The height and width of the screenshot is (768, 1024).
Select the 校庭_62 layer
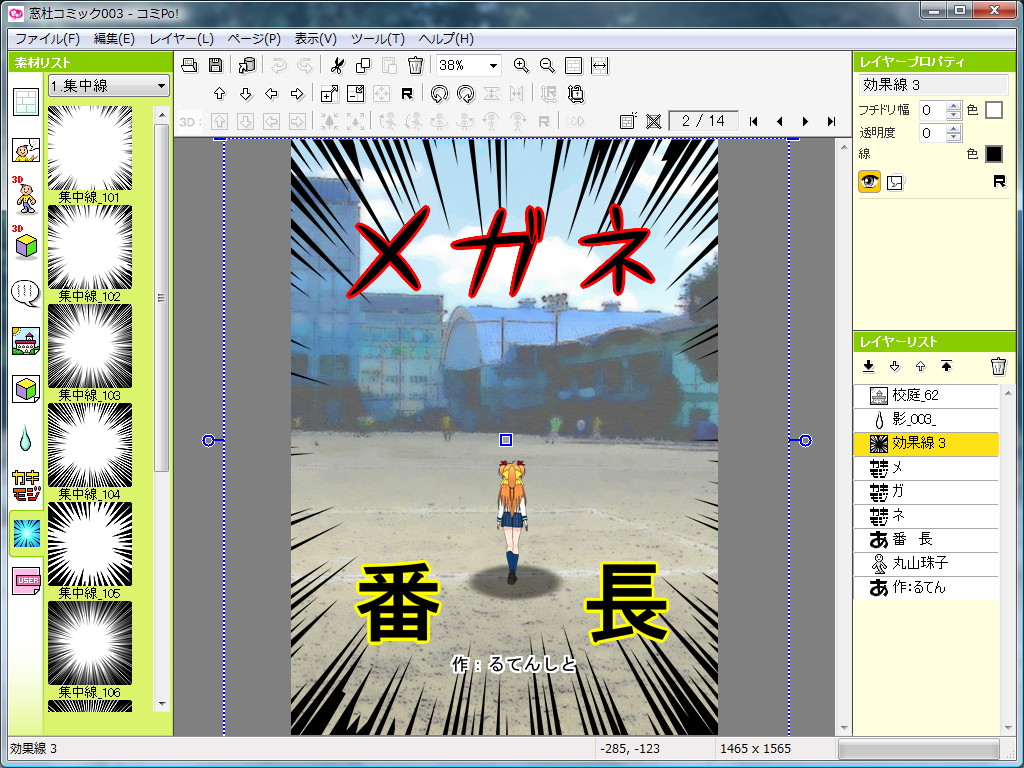pyautogui.click(x=926, y=395)
